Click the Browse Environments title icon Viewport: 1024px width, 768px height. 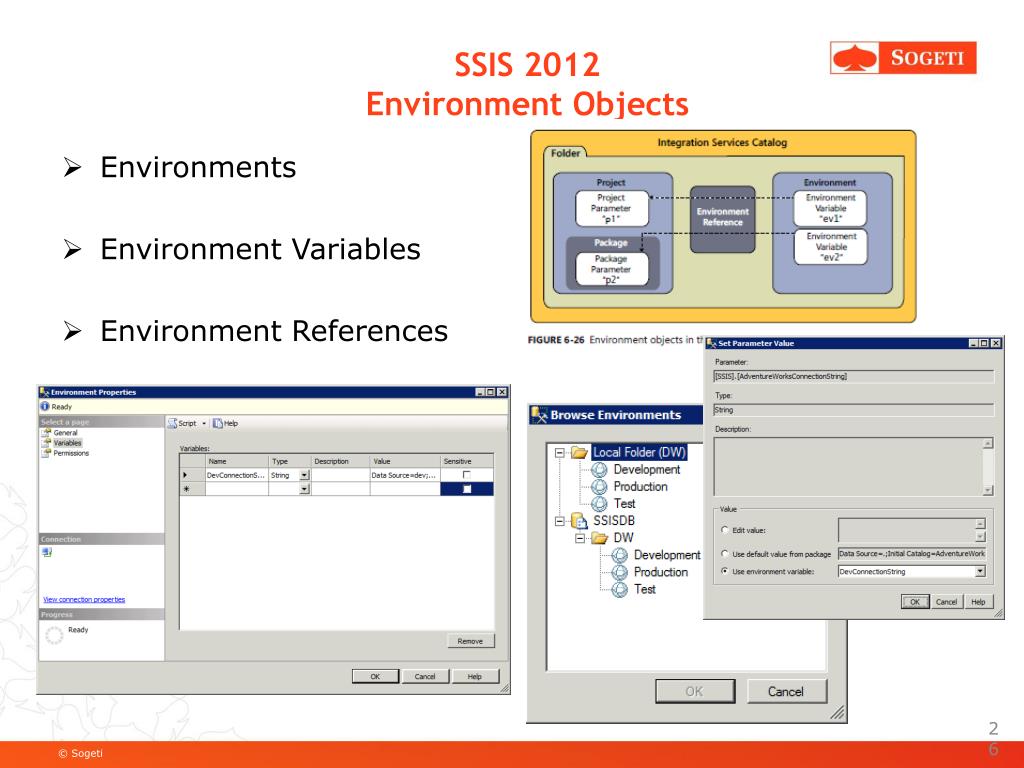(539, 415)
